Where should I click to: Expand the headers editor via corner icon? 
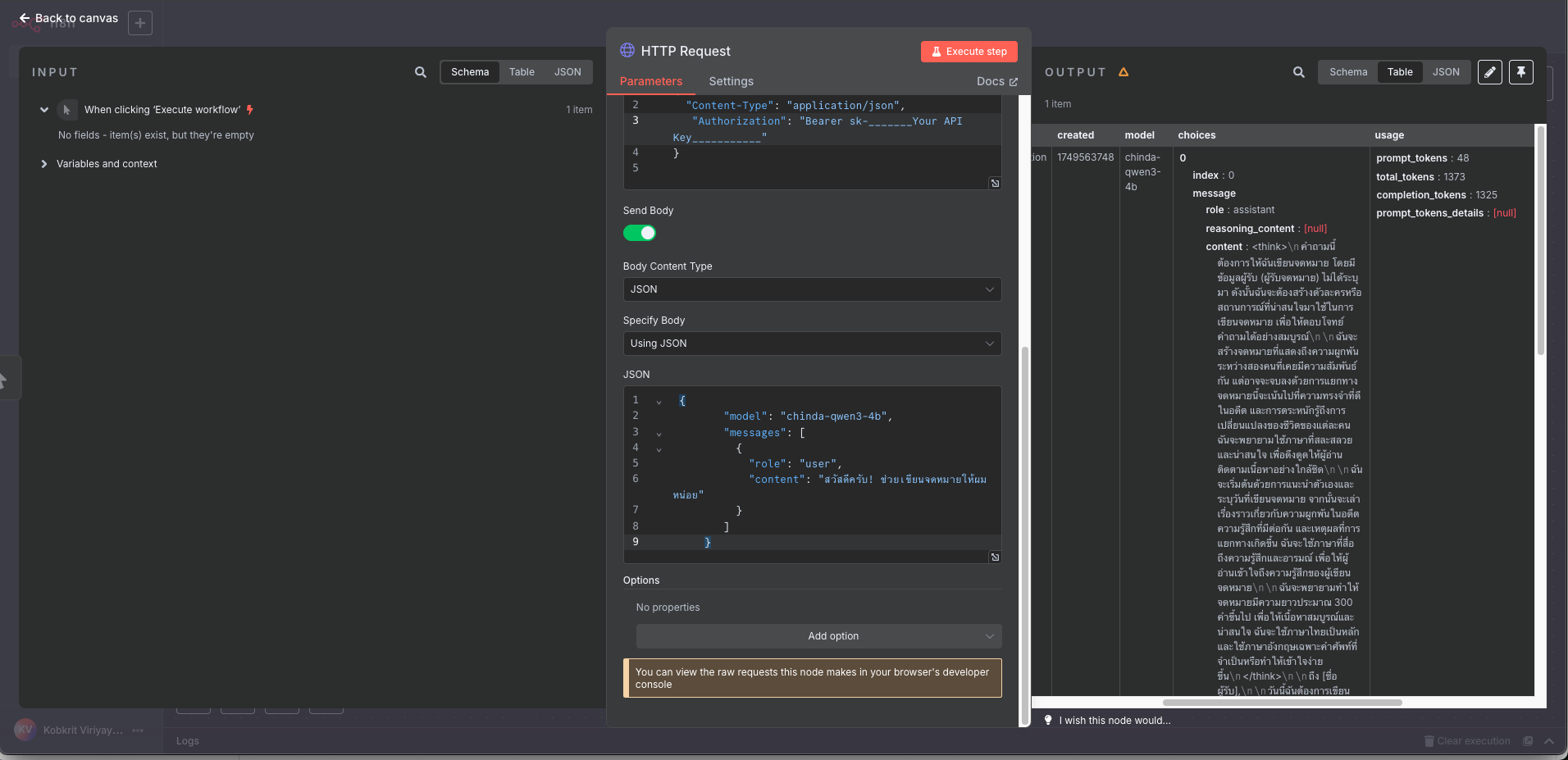995,184
